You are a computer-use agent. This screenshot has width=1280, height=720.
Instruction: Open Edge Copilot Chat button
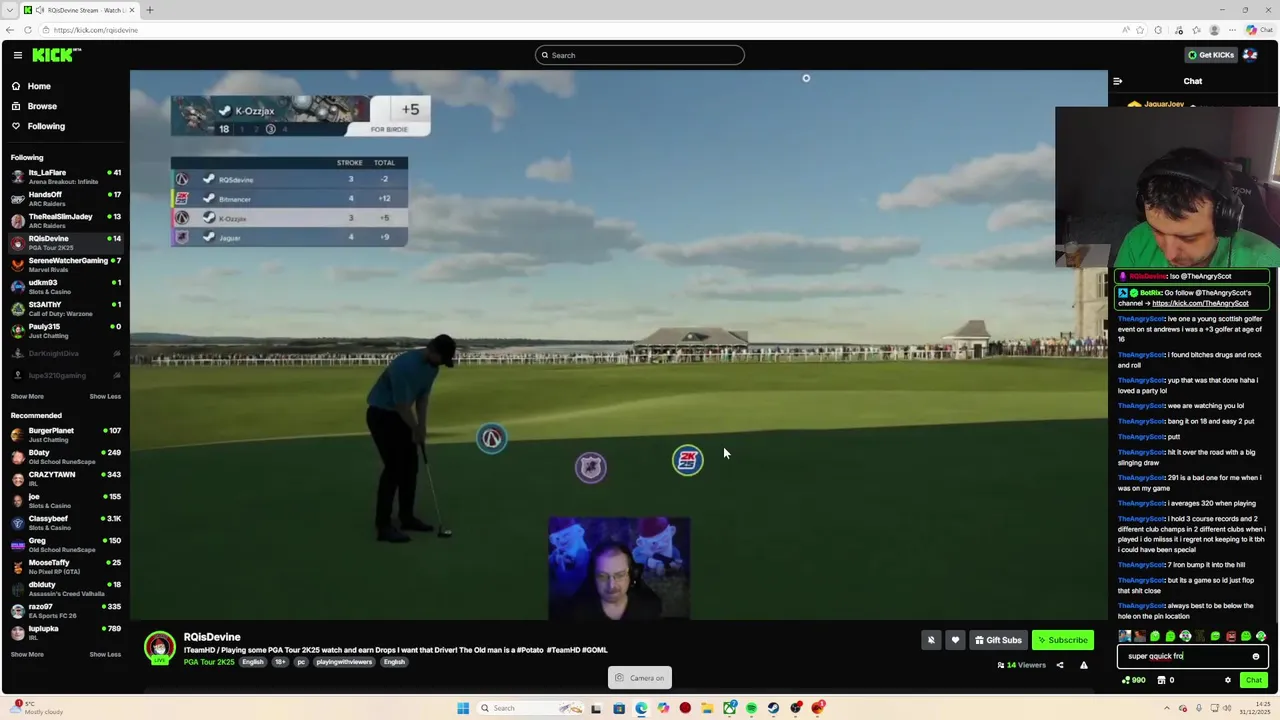pos(1259,30)
